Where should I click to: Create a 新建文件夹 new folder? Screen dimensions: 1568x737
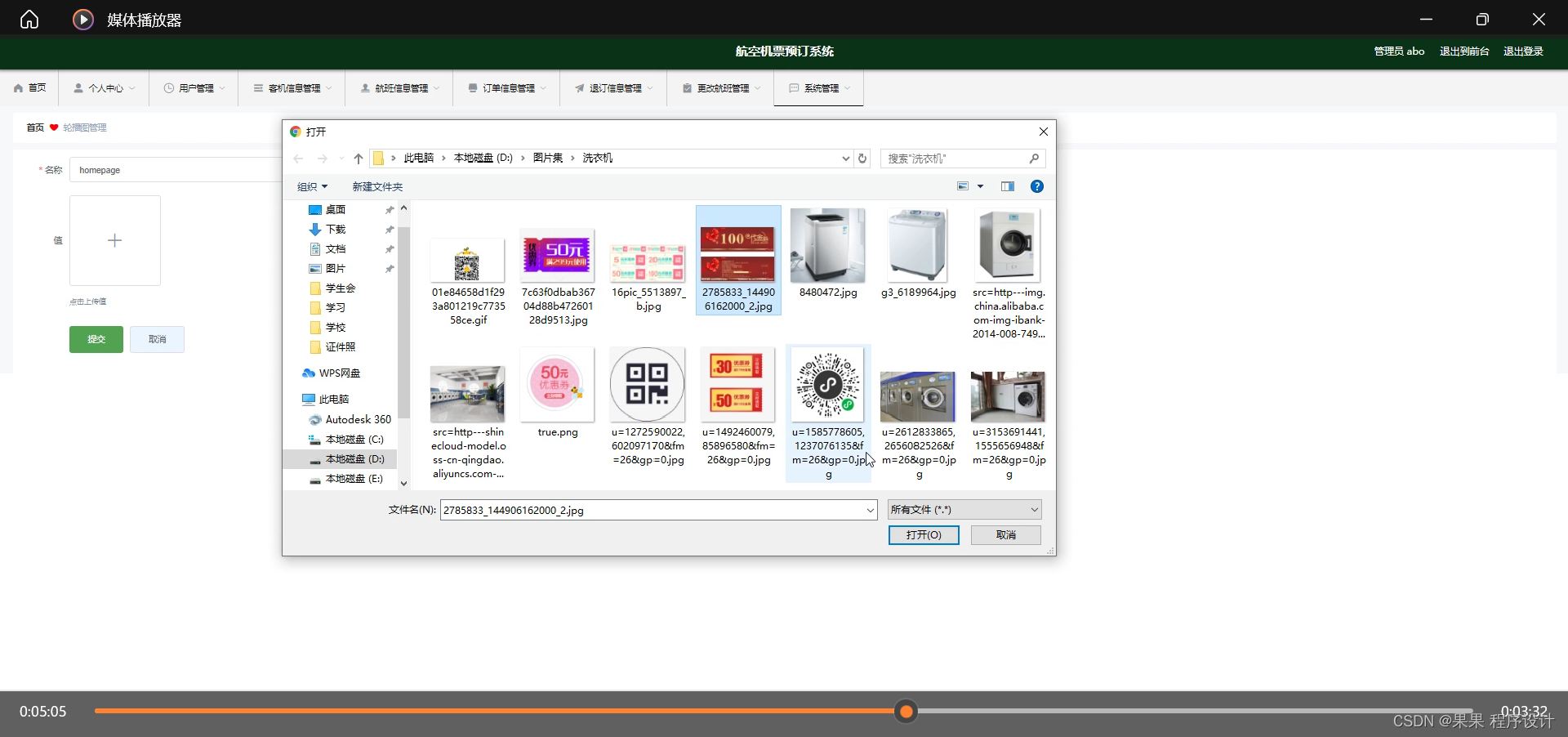coord(377,187)
